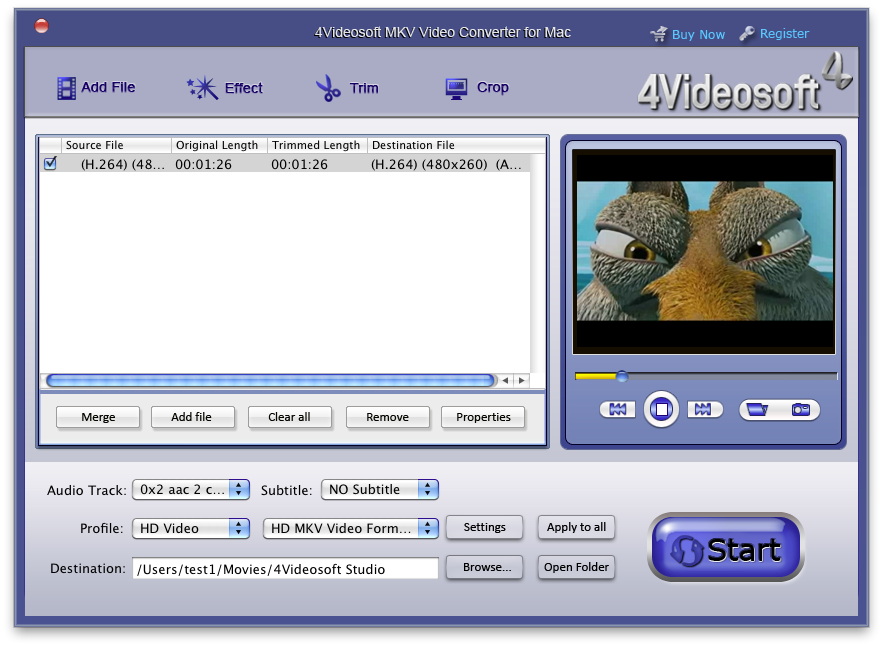Open the Properties button

[x=483, y=417]
